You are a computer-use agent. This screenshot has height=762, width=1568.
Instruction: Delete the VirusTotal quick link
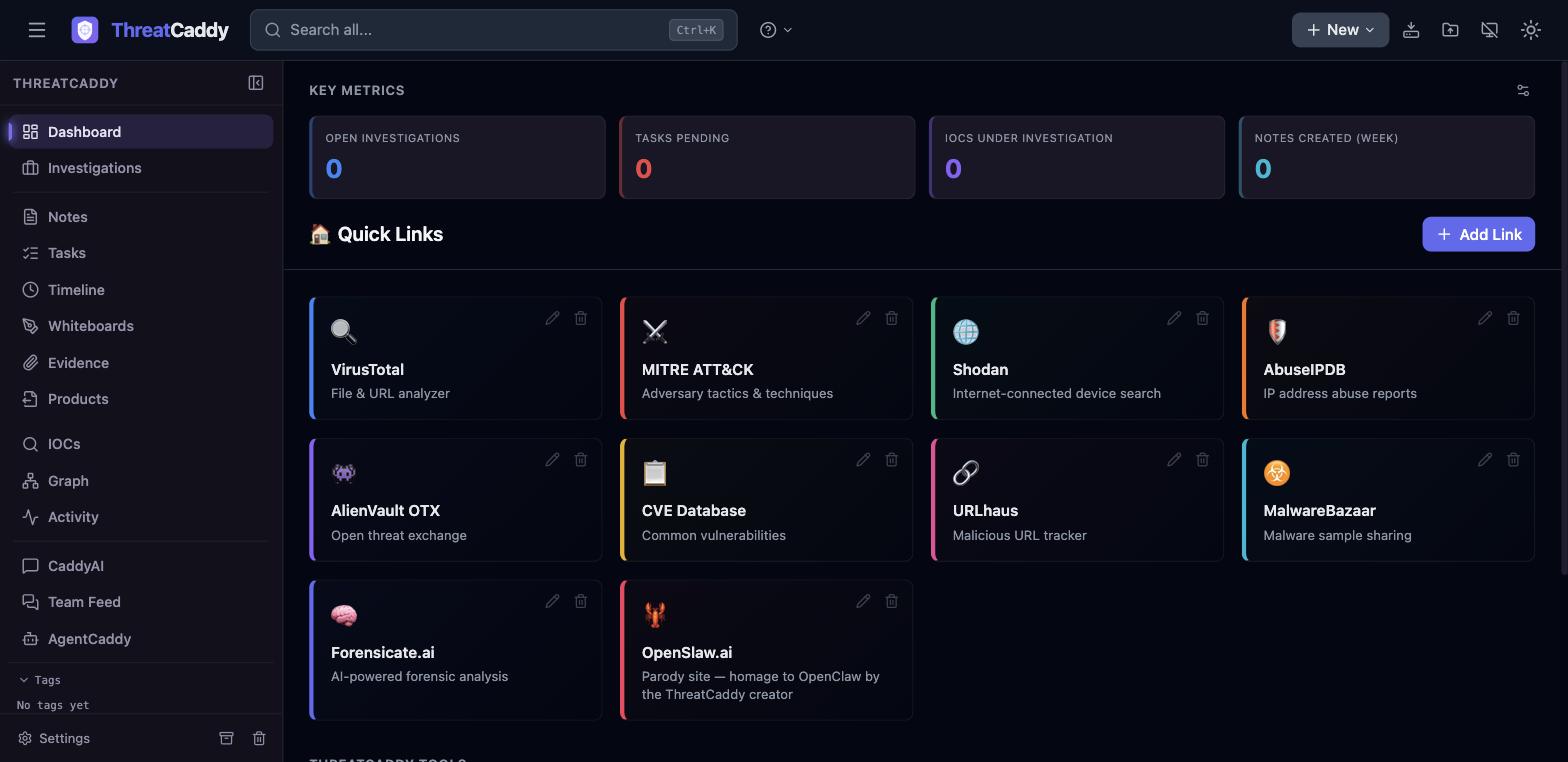click(x=581, y=318)
